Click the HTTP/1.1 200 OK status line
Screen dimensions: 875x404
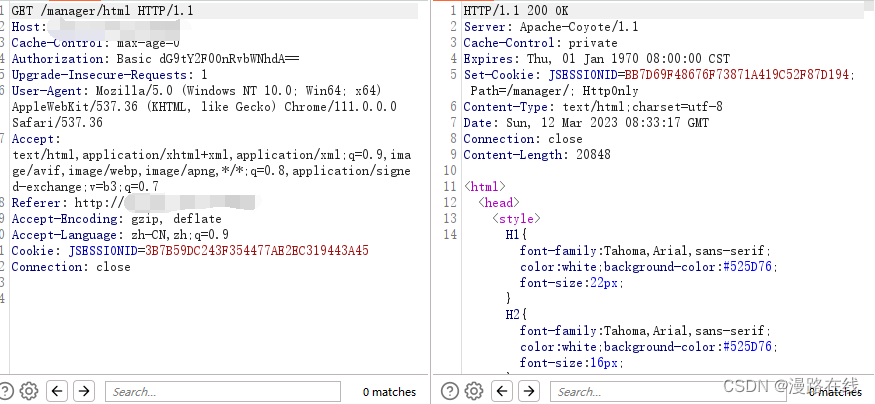(516, 11)
